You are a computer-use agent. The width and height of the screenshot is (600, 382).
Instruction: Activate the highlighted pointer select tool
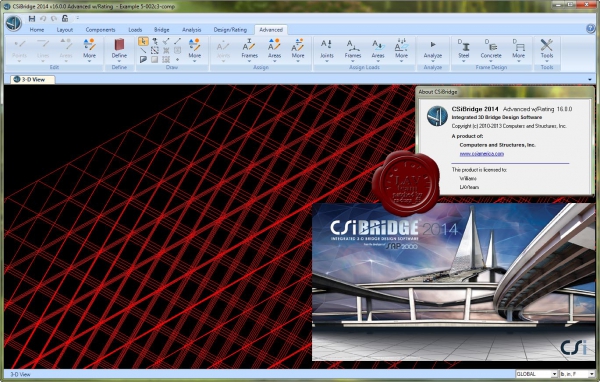143,41
